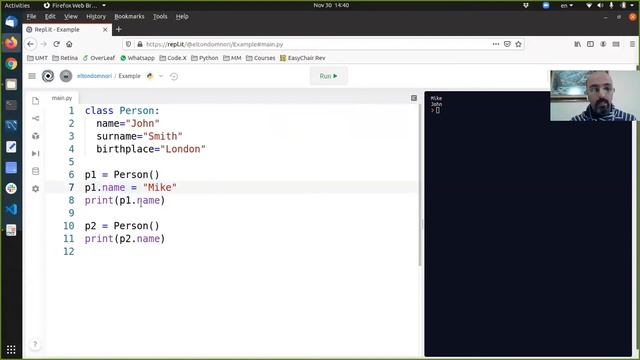Image resolution: width=640 pixels, height=360 pixels.
Task: Open the Edit menu
Action: pyautogui.click(x=50, y=16)
